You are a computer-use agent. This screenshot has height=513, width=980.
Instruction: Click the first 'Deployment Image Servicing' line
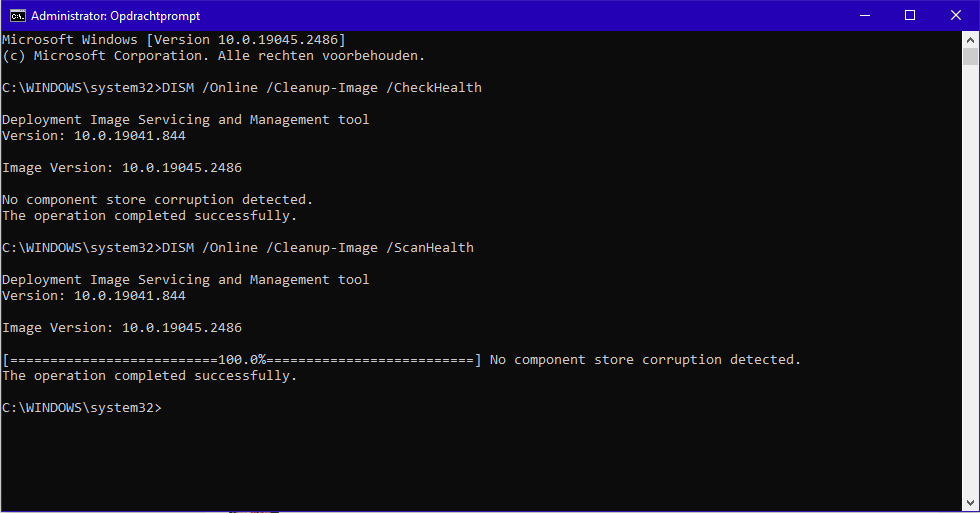[186, 120]
